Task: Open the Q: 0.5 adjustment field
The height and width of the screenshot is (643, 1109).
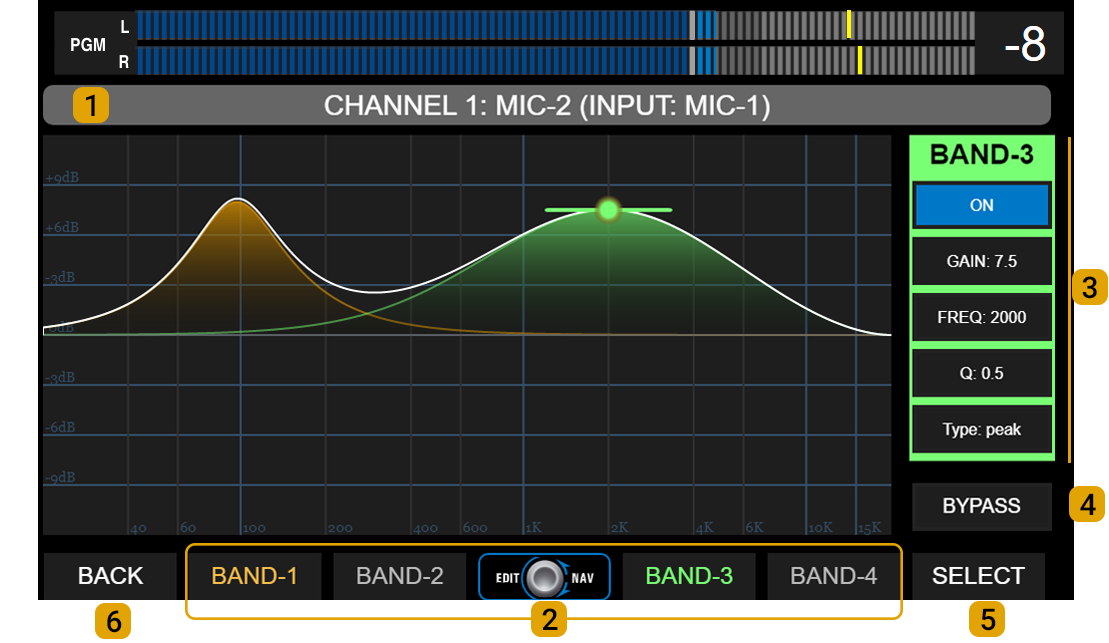Action: (x=980, y=373)
